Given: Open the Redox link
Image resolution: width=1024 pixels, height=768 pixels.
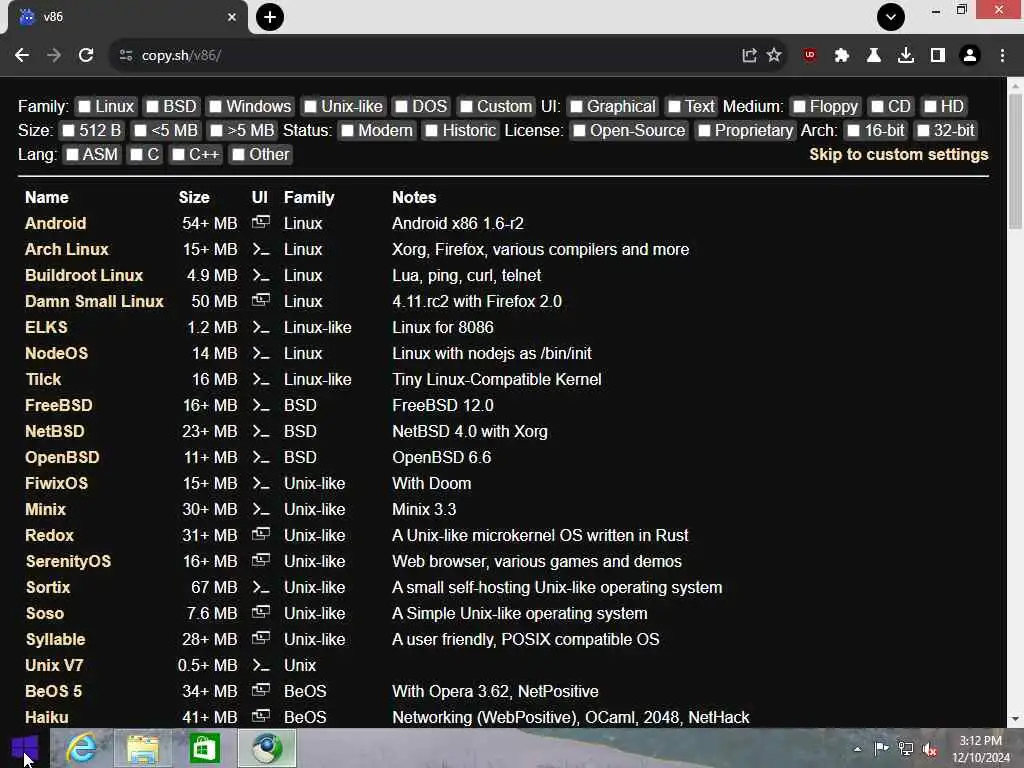Looking at the screenshot, I should tap(49, 536).
